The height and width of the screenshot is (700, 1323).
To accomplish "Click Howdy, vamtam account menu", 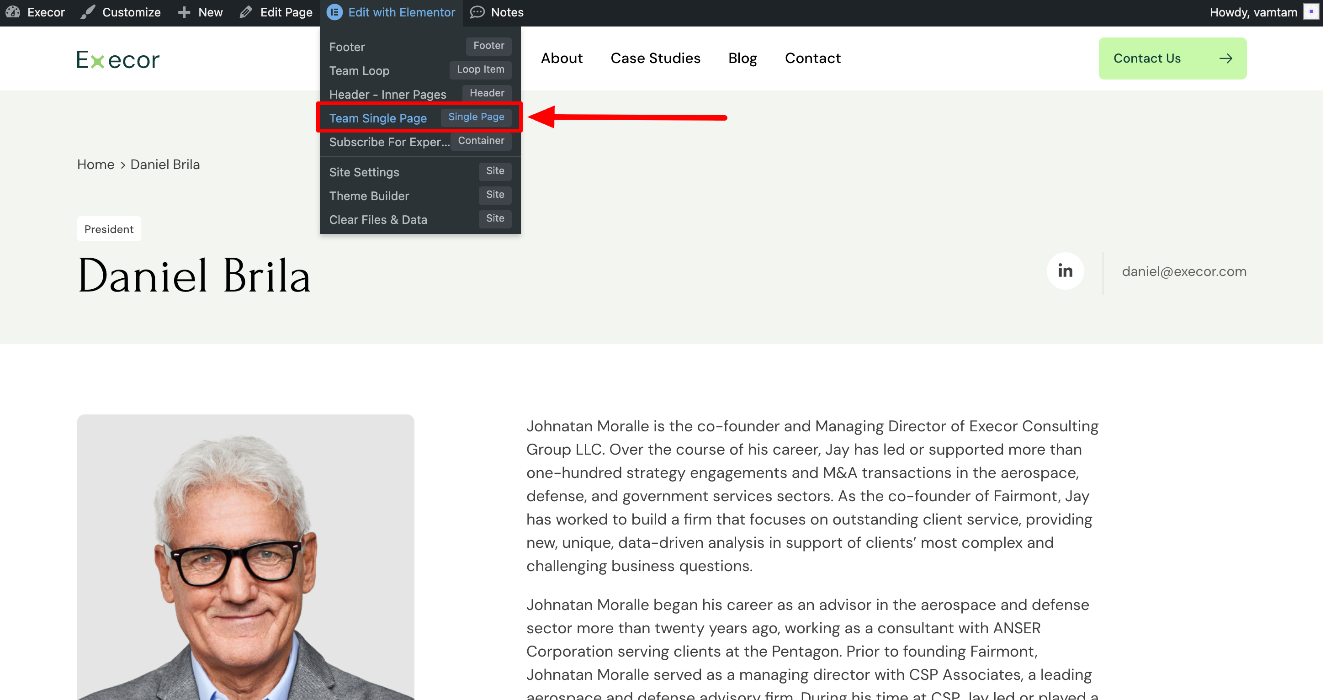I will point(1253,12).
